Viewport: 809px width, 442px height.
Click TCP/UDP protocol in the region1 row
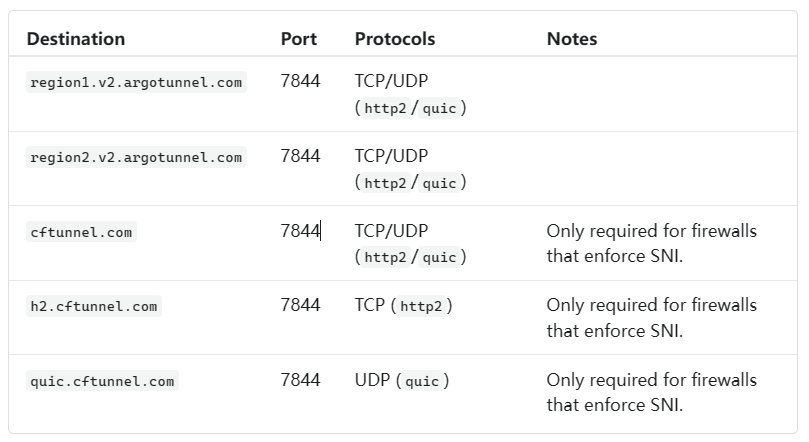(392, 82)
